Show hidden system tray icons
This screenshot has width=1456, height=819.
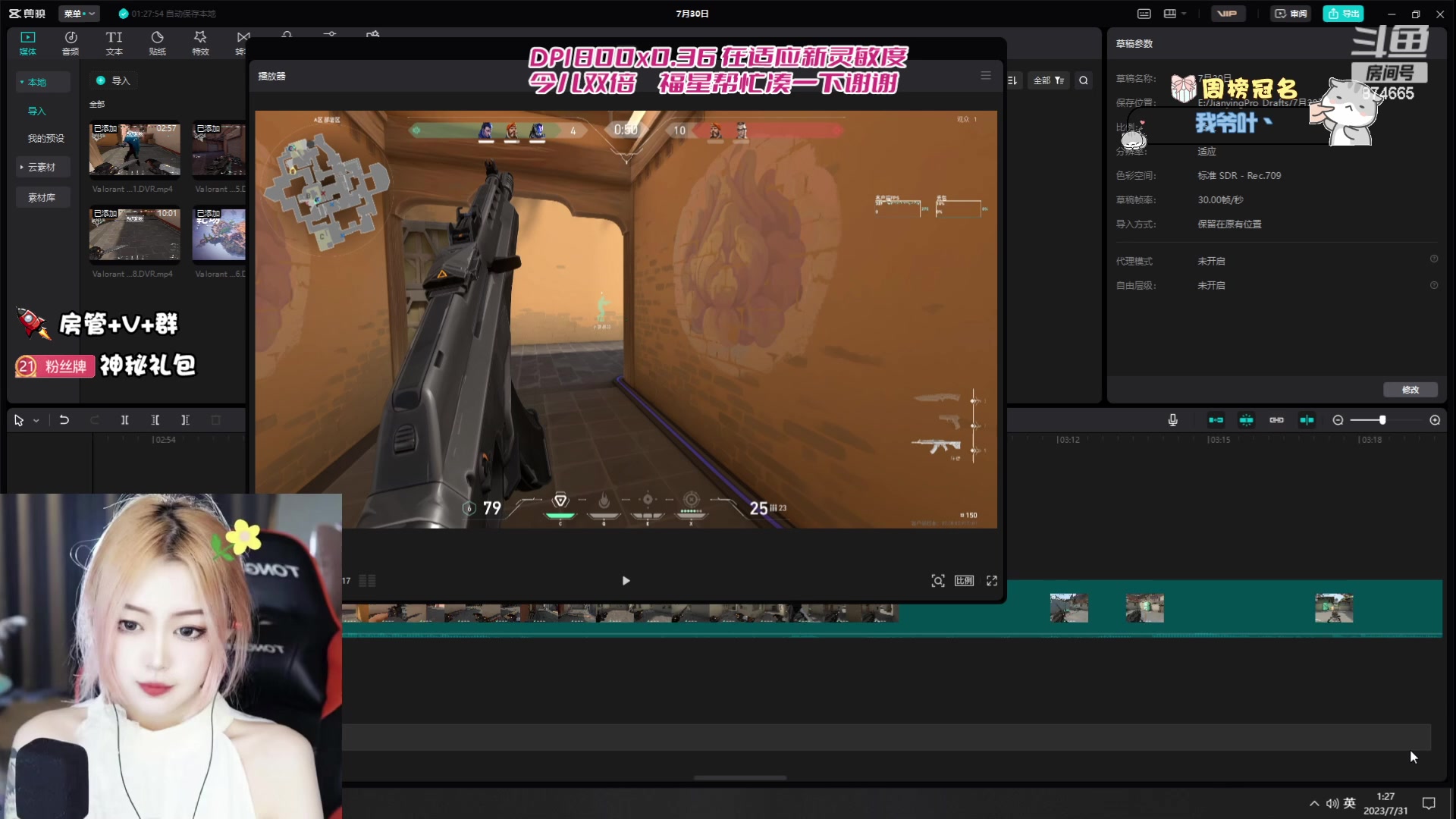pos(1314,804)
